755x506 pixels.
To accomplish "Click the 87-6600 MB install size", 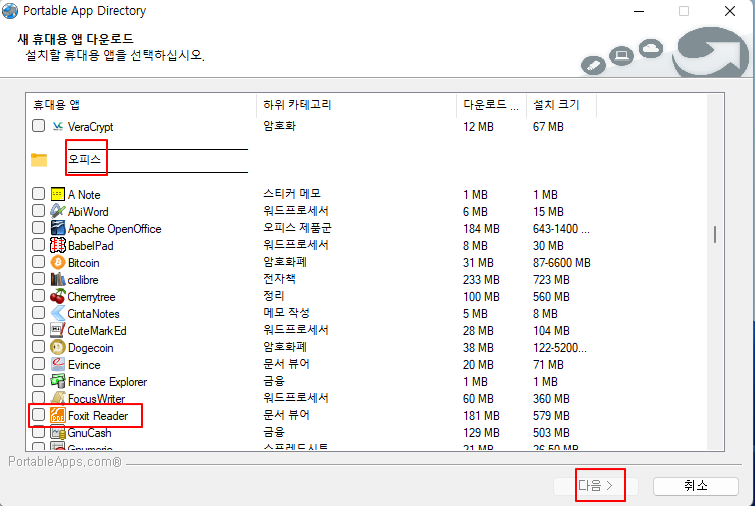I will 561,263.
